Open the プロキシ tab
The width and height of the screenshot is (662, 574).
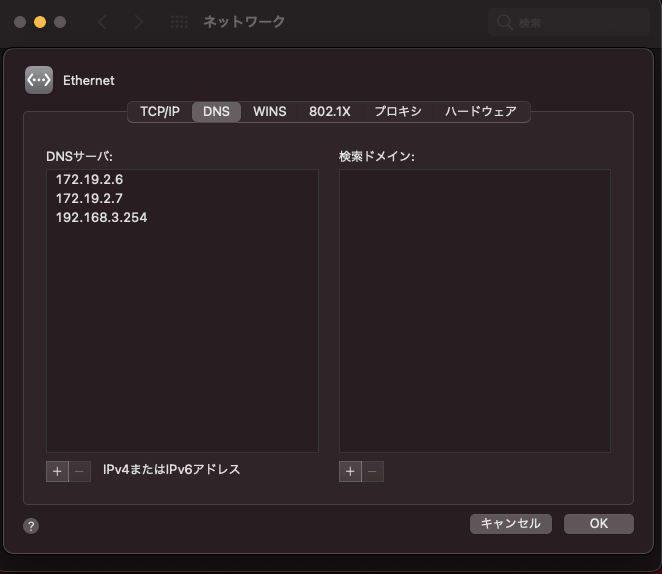(x=398, y=111)
